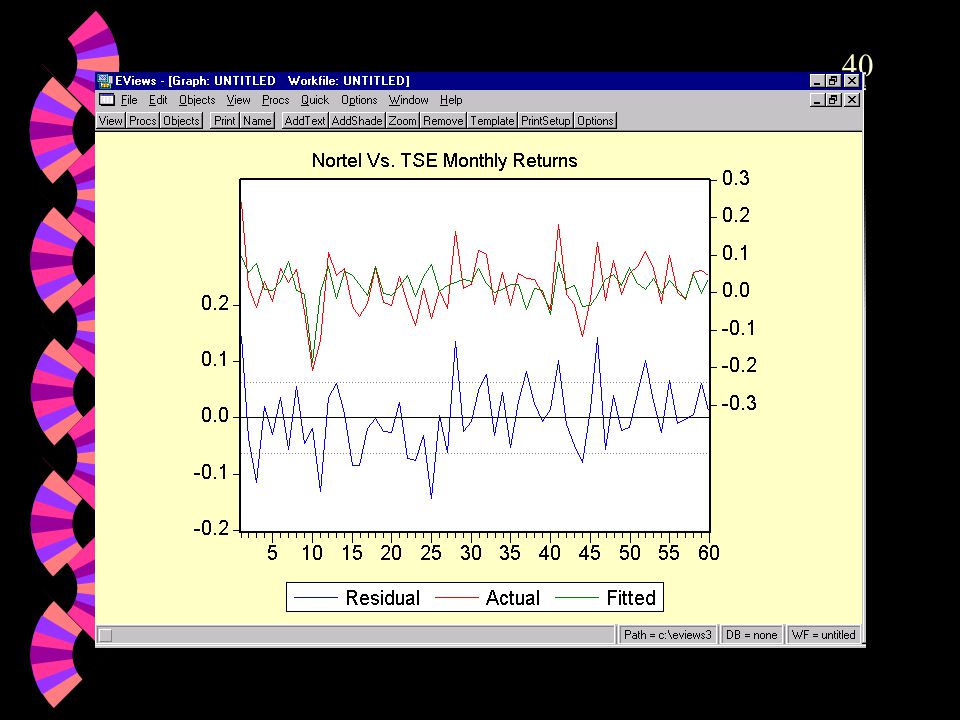
Task: Click the Remove toolbar button
Action: [x=443, y=121]
